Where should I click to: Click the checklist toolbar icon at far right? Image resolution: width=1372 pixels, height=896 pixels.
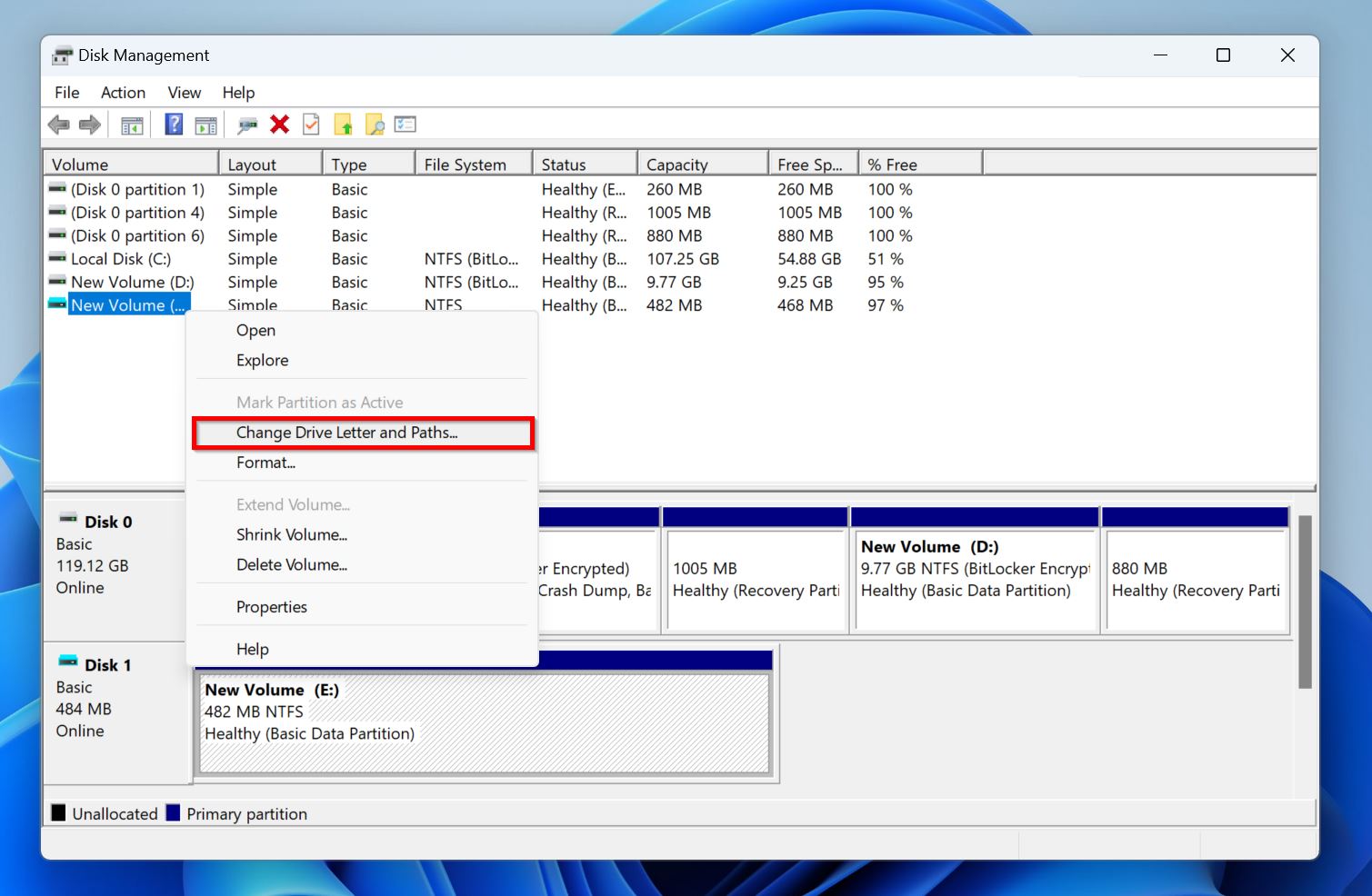405,124
